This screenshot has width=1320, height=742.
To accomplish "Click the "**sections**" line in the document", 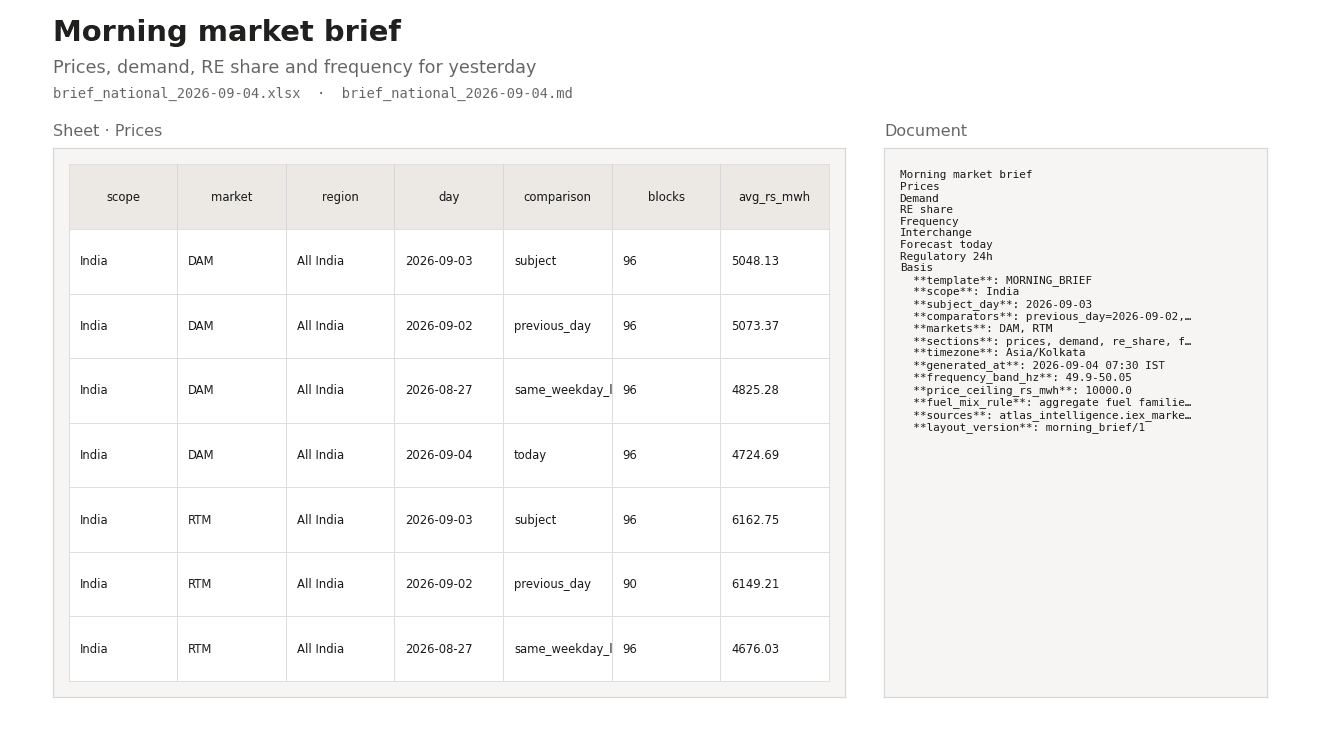I will tap(1052, 342).
